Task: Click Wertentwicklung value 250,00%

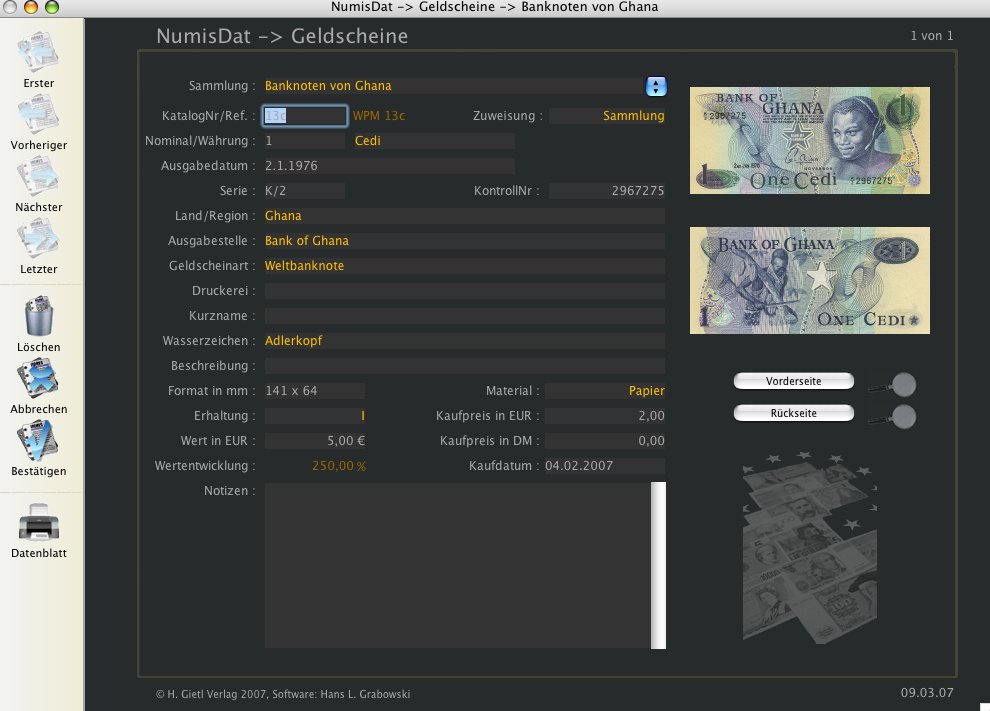Action: coord(339,466)
